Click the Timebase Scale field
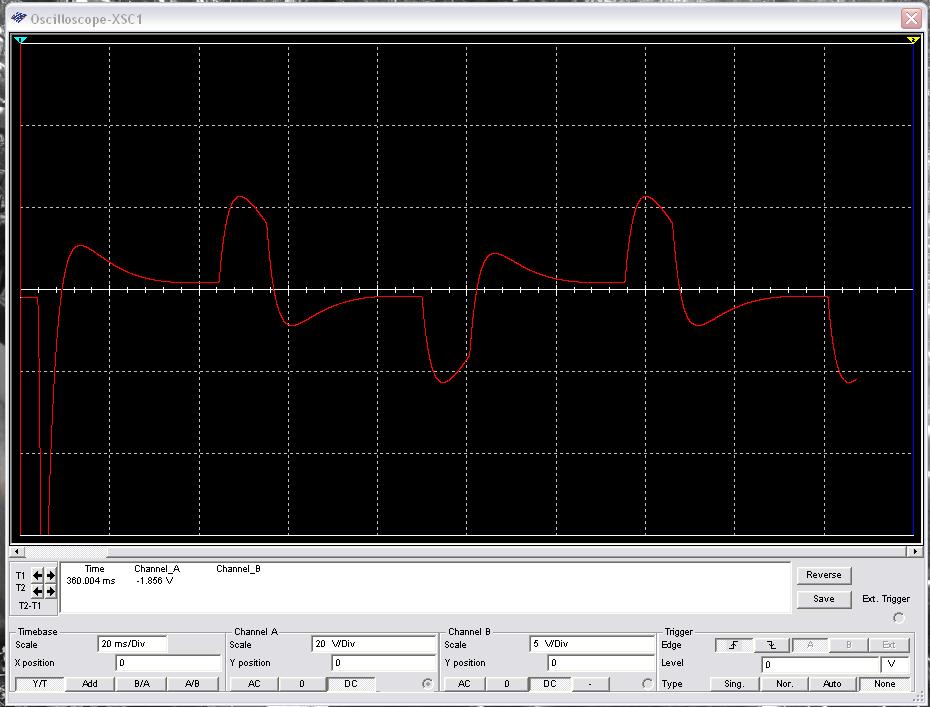Viewport: 930px width, 707px height. (x=132, y=645)
